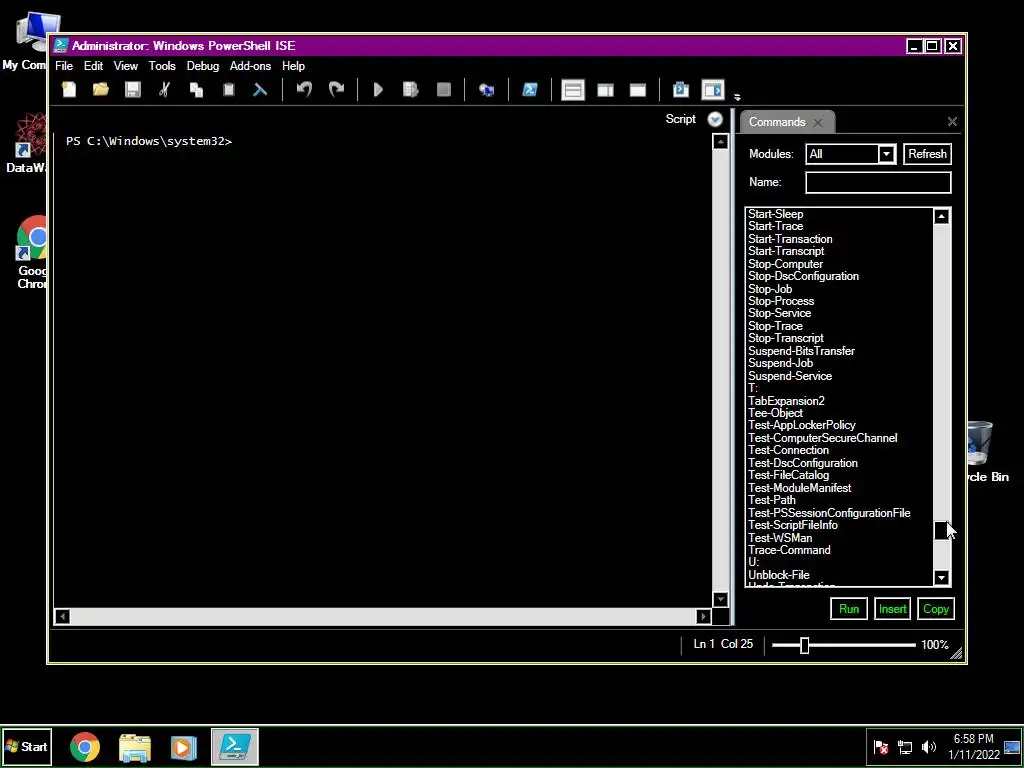Screen dimensions: 1024x768
Task: Open the View menu
Action: [125, 66]
